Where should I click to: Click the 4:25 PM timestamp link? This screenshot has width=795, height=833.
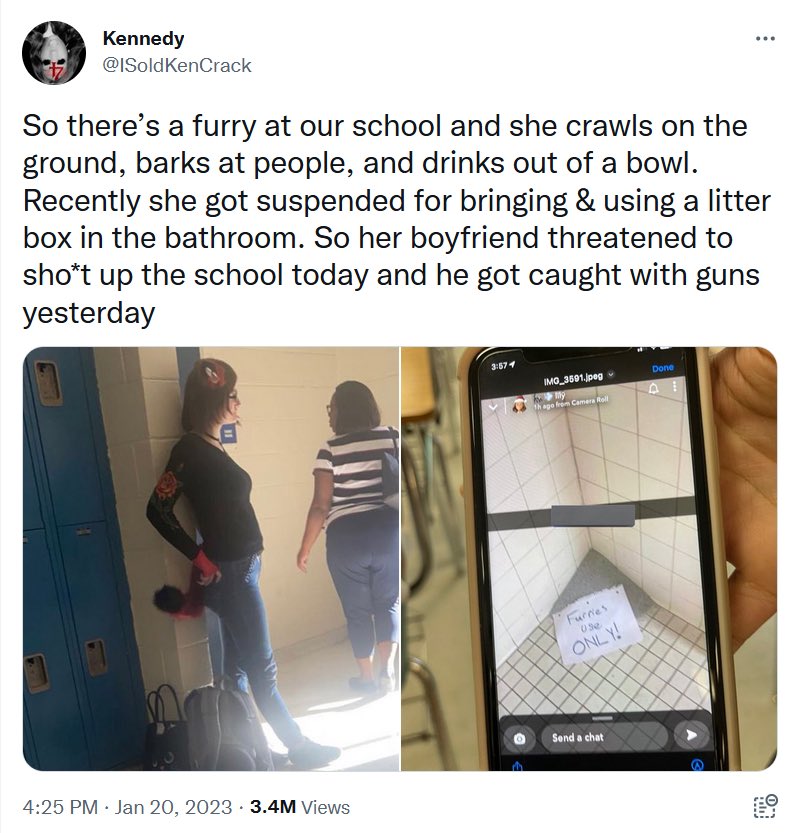pos(60,807)
